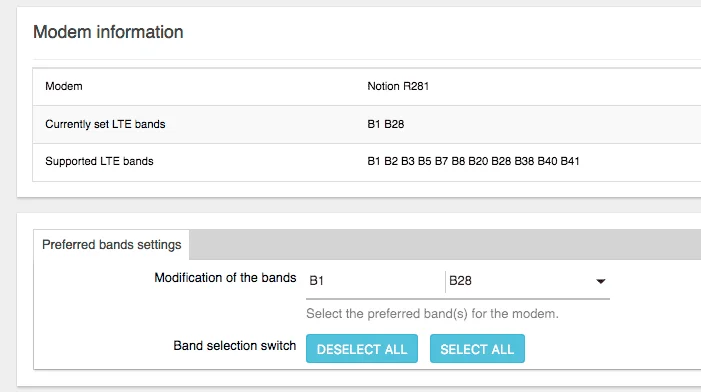Click the SELECT ALL button
701x392 pixels.
tap(477, 349)
